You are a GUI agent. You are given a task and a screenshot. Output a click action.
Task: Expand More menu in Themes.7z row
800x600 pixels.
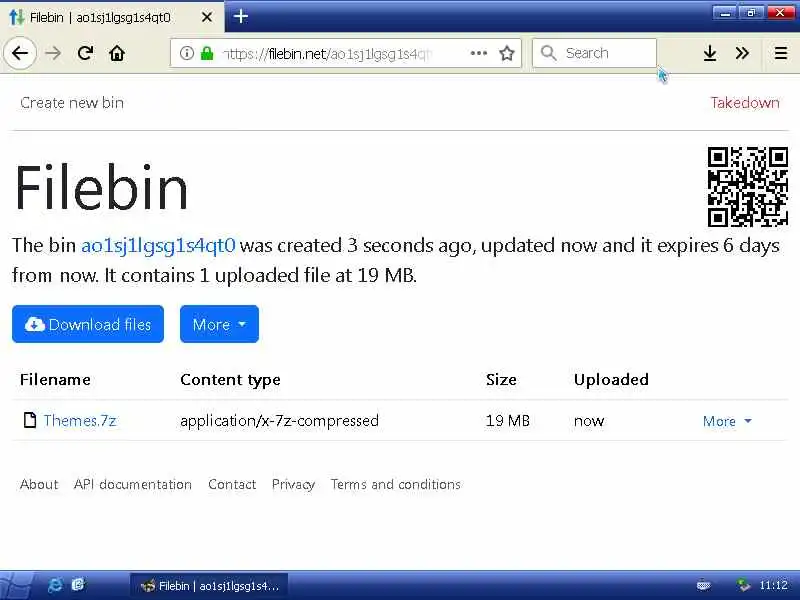pos(727,421)
